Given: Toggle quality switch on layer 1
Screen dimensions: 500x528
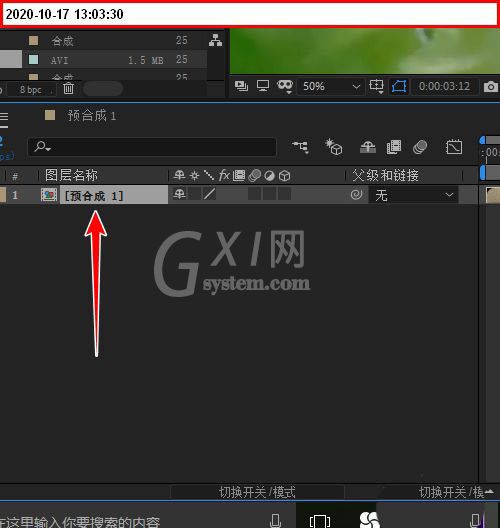Looking at the screenshot, I should tap(209, 194).
